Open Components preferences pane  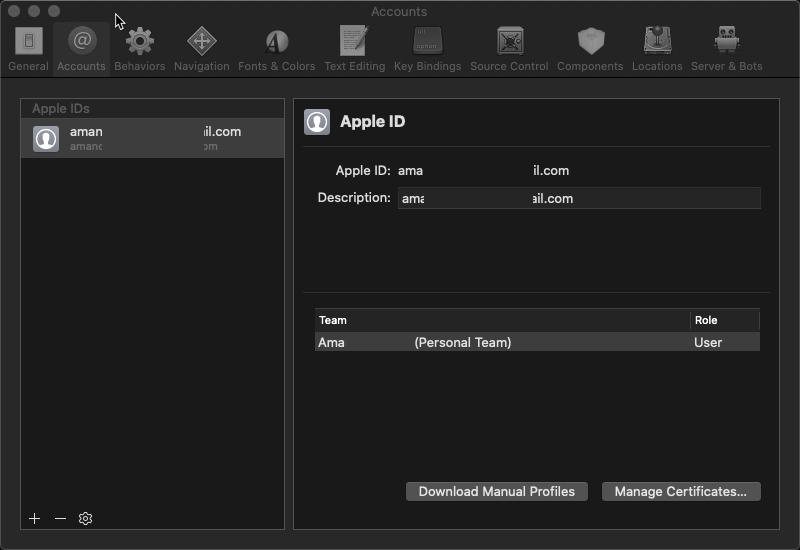coord(590,49)
